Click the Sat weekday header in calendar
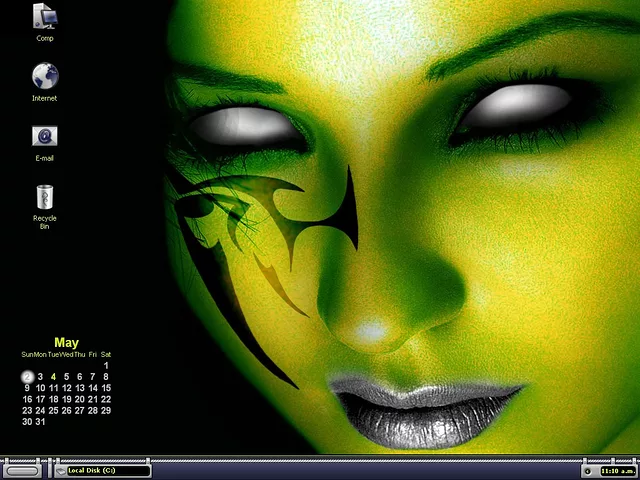640x480 pixels. pyautogui.click(x=106, y=355)
